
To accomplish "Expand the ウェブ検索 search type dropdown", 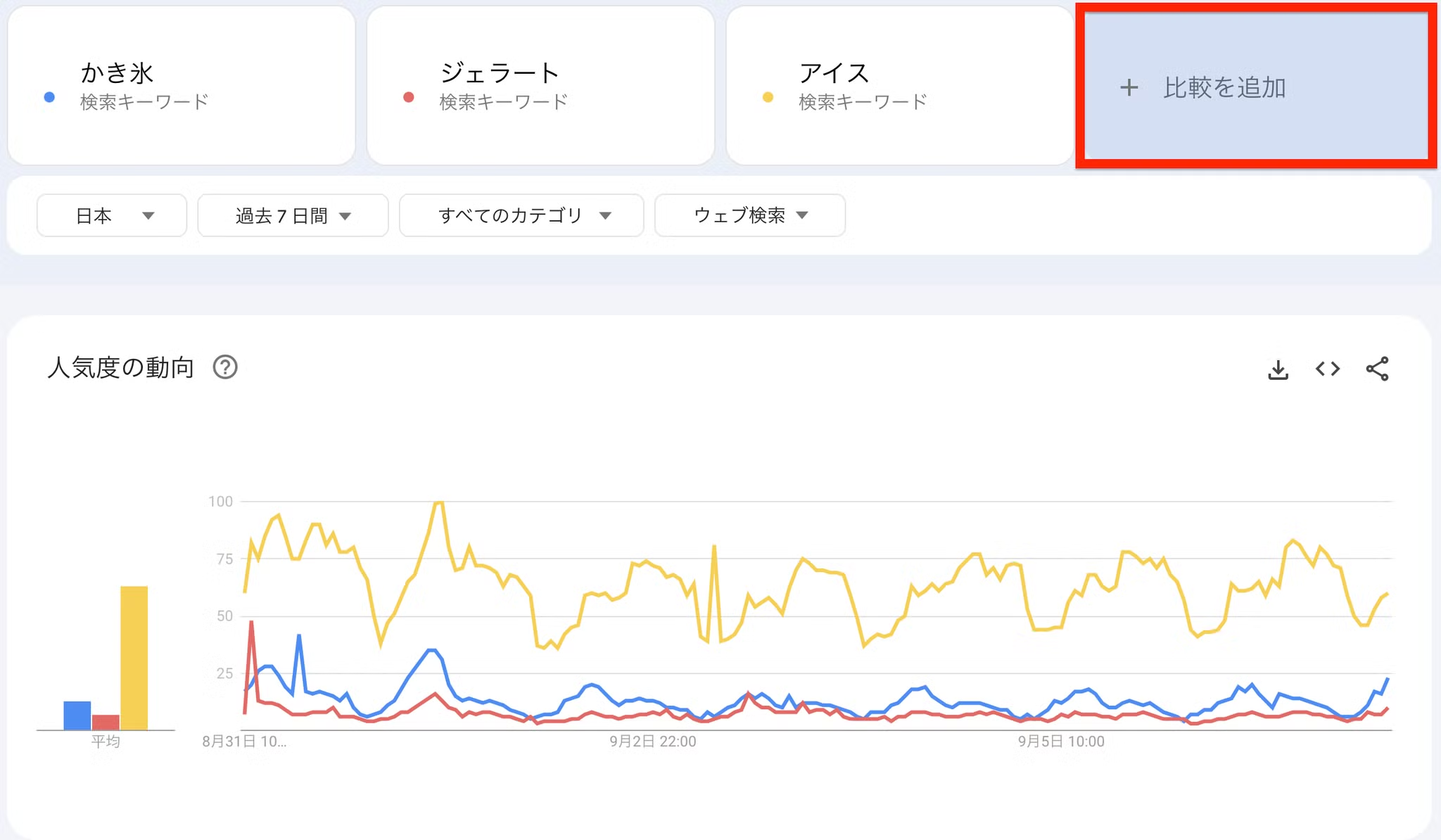I will [x=749, y=215].
